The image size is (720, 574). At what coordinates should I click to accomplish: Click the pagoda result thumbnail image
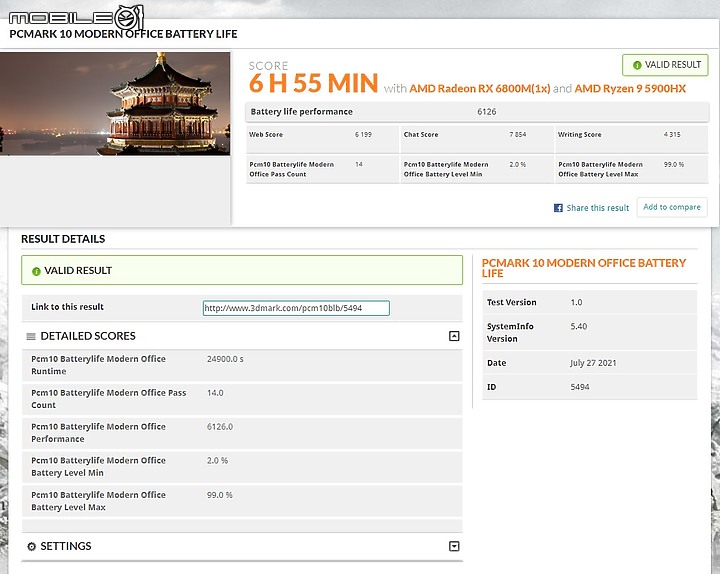point(115,104)
